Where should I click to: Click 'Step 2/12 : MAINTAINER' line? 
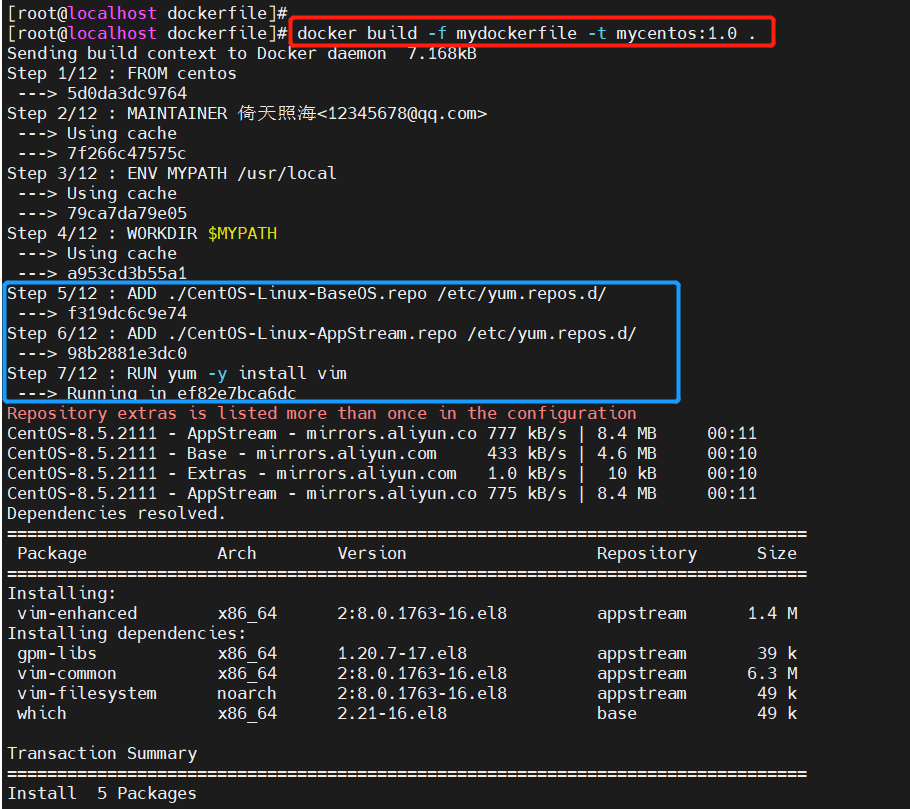tap(247, 113)
